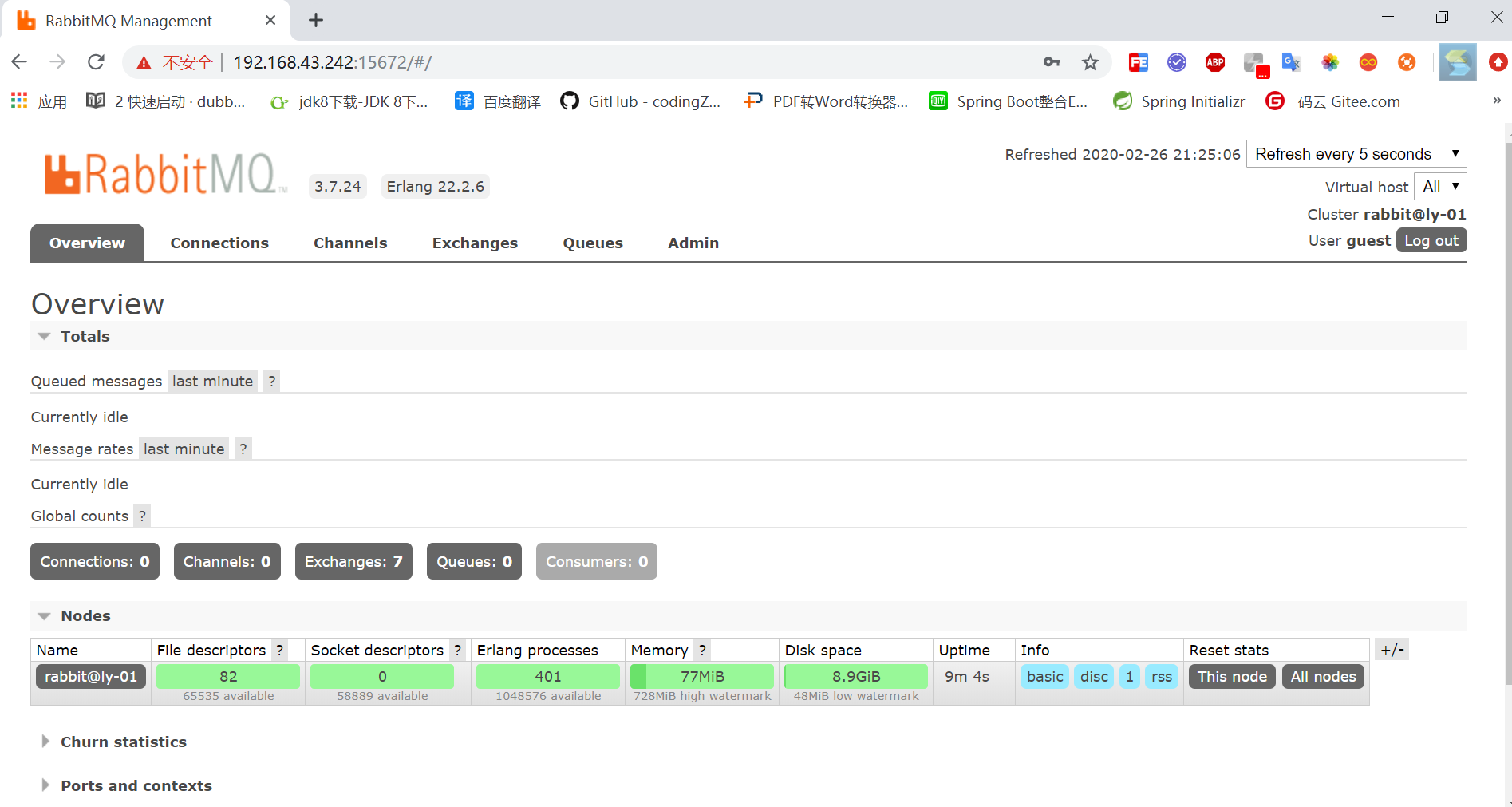The image size is (1512, 807).
Task: Show help for Socket descriptors column
Action: (x=457, y=650)
